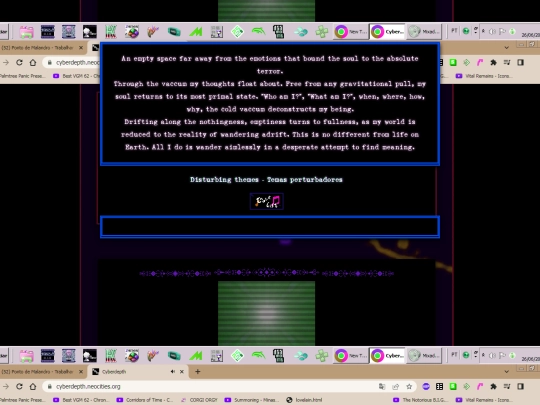Open the pink folder icon on upper taskbar
The width and height of the screenshot is (540, 405).
pyautogui.click(x=27, y=32)
